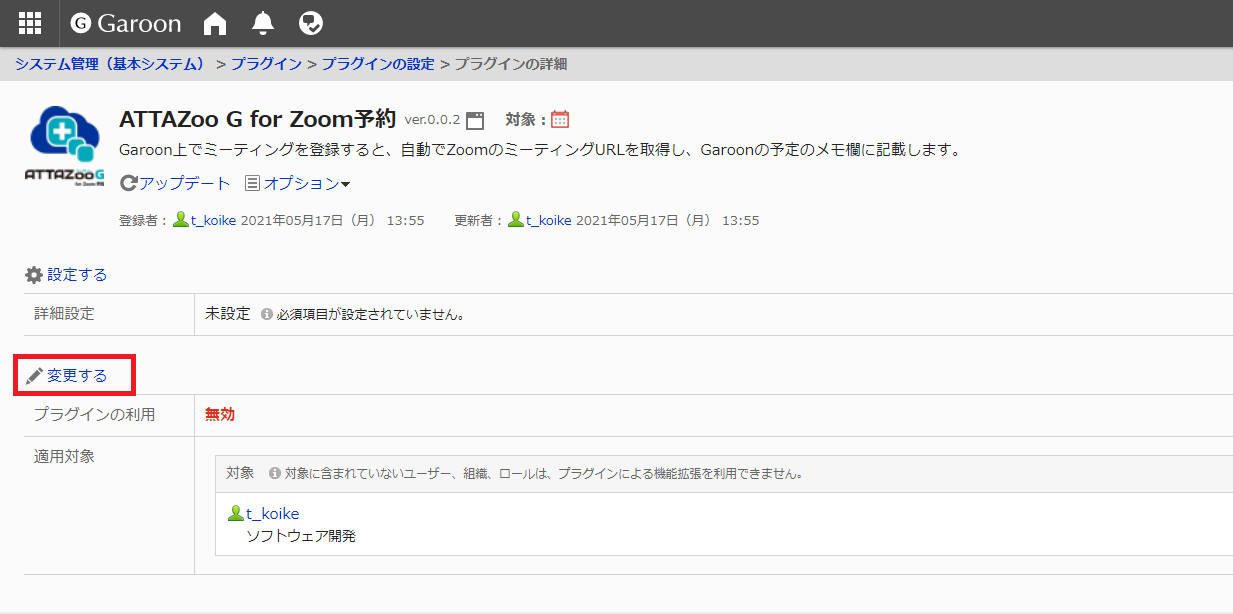
Task: Open the 設定する settings link
Action: tap(77, 274)
